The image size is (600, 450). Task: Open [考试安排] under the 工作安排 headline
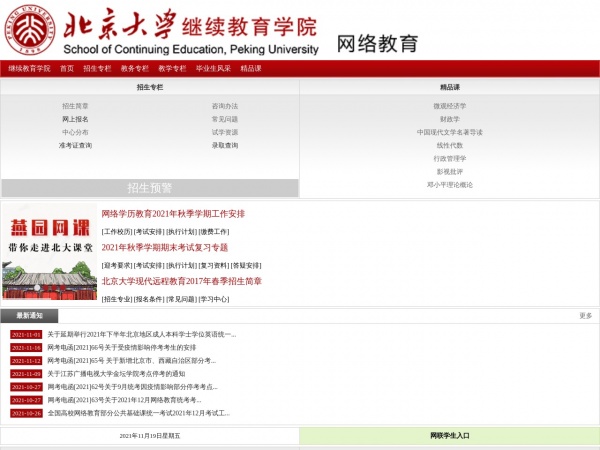(x=149, y=232)
